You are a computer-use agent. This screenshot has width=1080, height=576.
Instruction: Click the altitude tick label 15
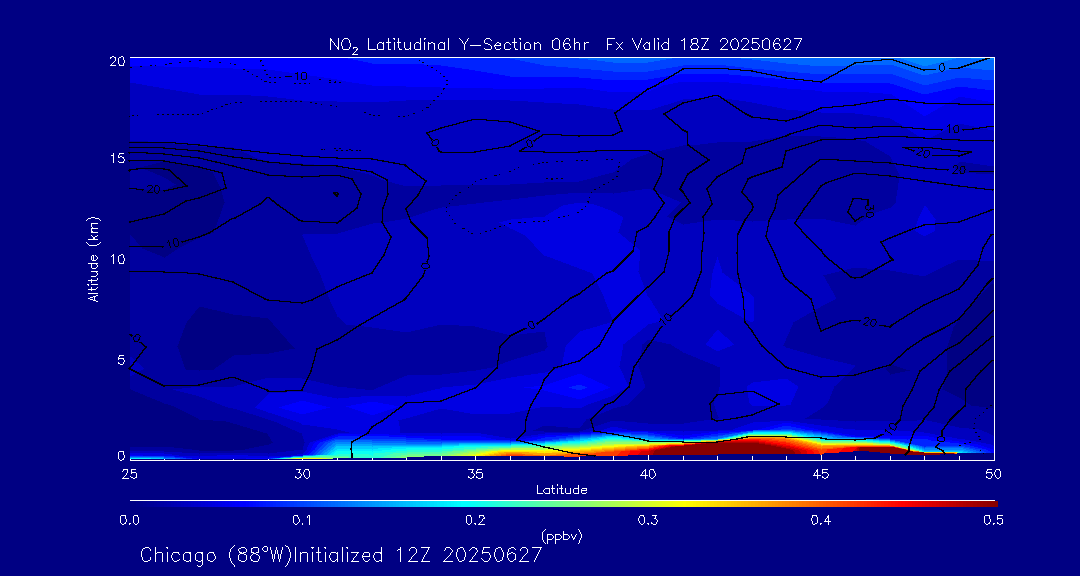tap(118, 159)
